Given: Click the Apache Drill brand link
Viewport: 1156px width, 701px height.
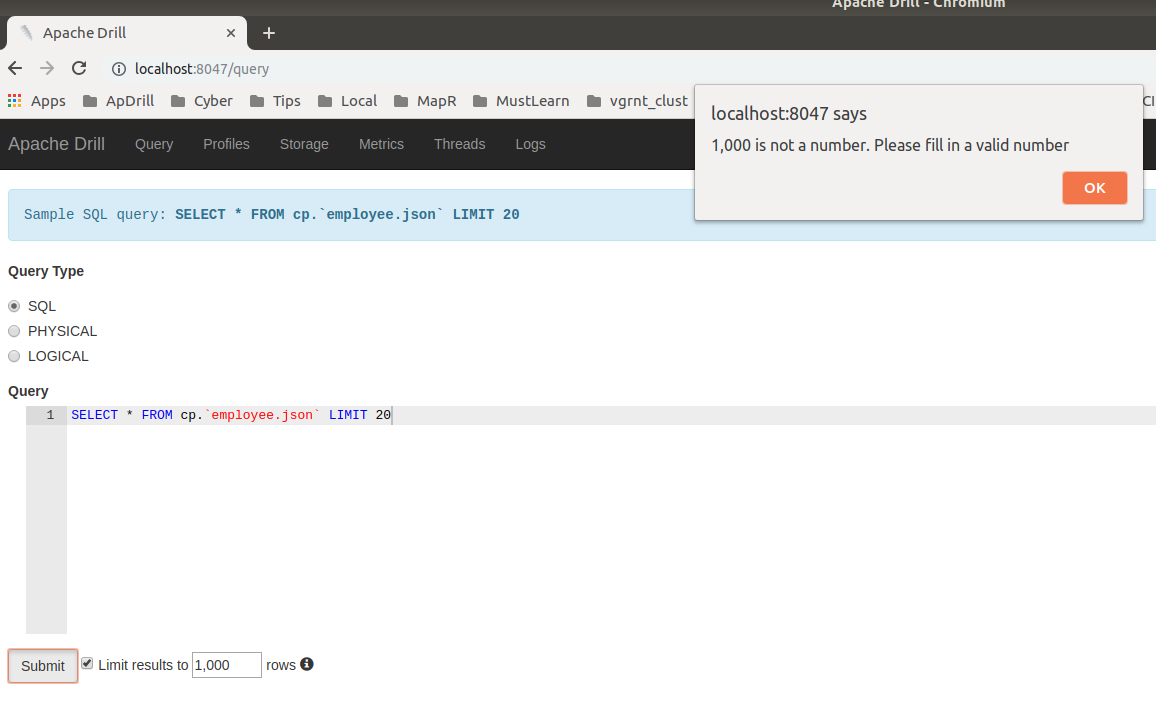Looking at the screenshot, I should tap(57, 144).
